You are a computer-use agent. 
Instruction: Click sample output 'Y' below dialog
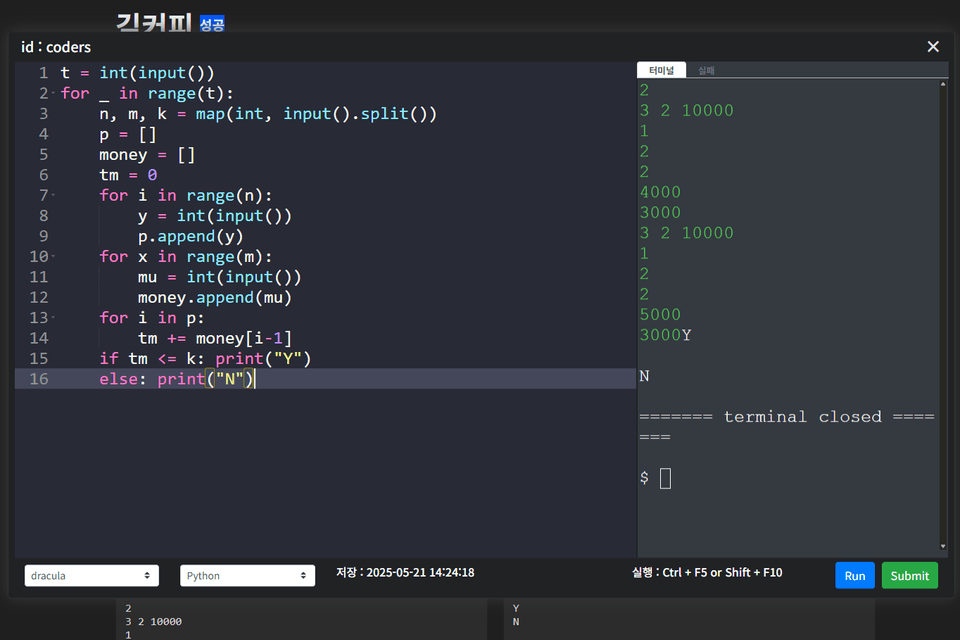pyautogui.click(x=516, y=608)
